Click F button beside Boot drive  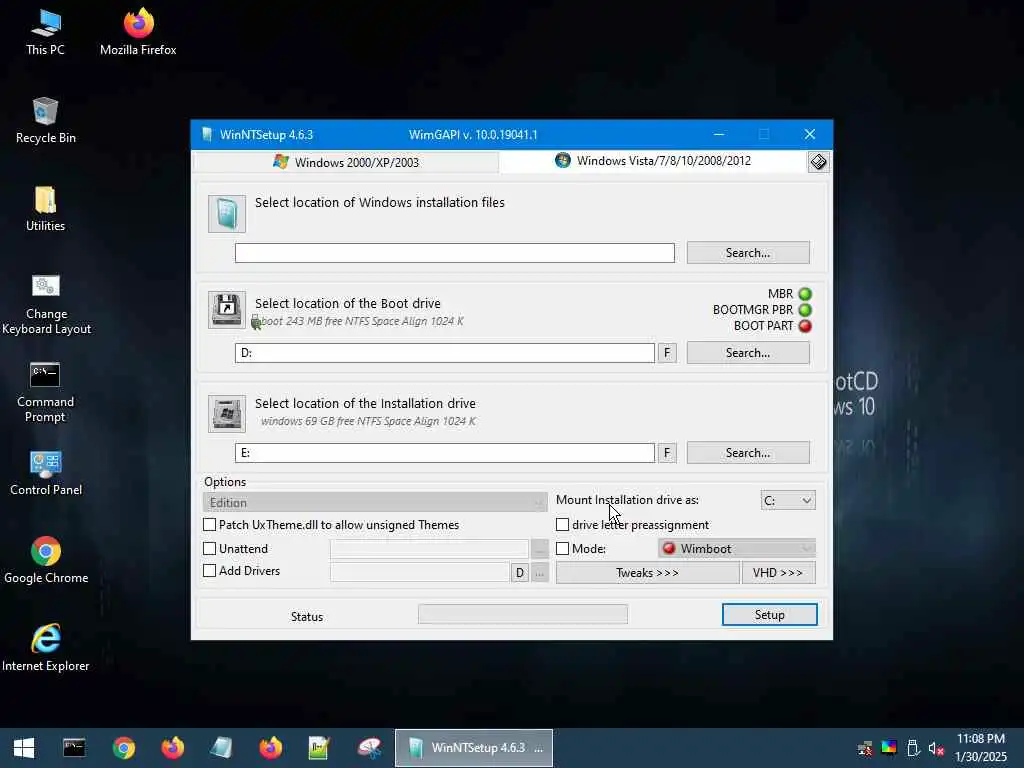click(667, 353)
